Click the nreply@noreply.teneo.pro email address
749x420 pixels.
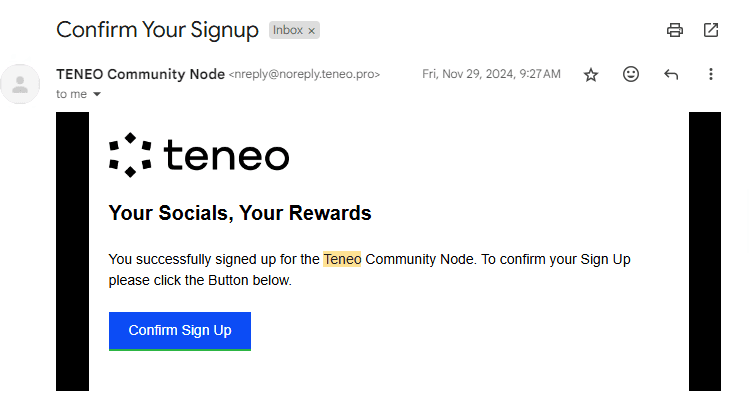pyautogui.click(x=304, y=74)
